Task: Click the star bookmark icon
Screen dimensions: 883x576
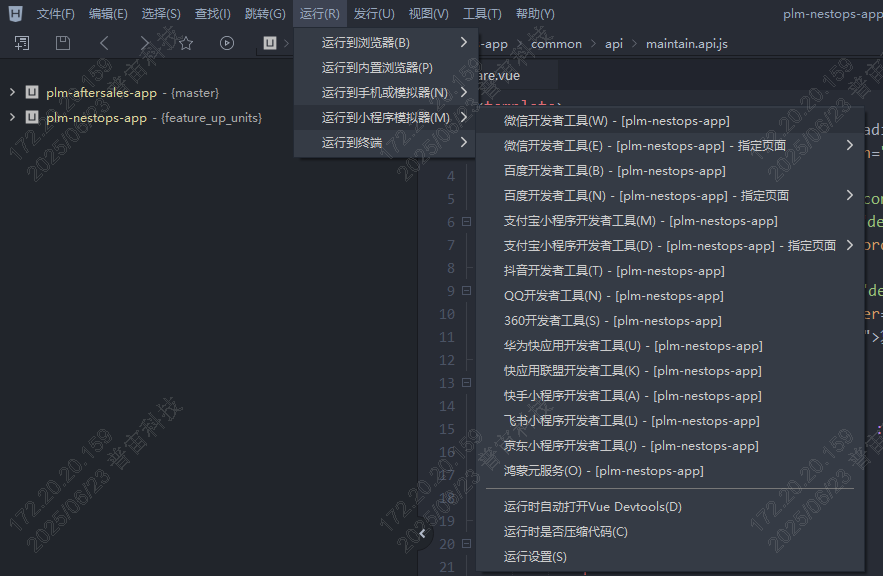Action: (186, 43)
